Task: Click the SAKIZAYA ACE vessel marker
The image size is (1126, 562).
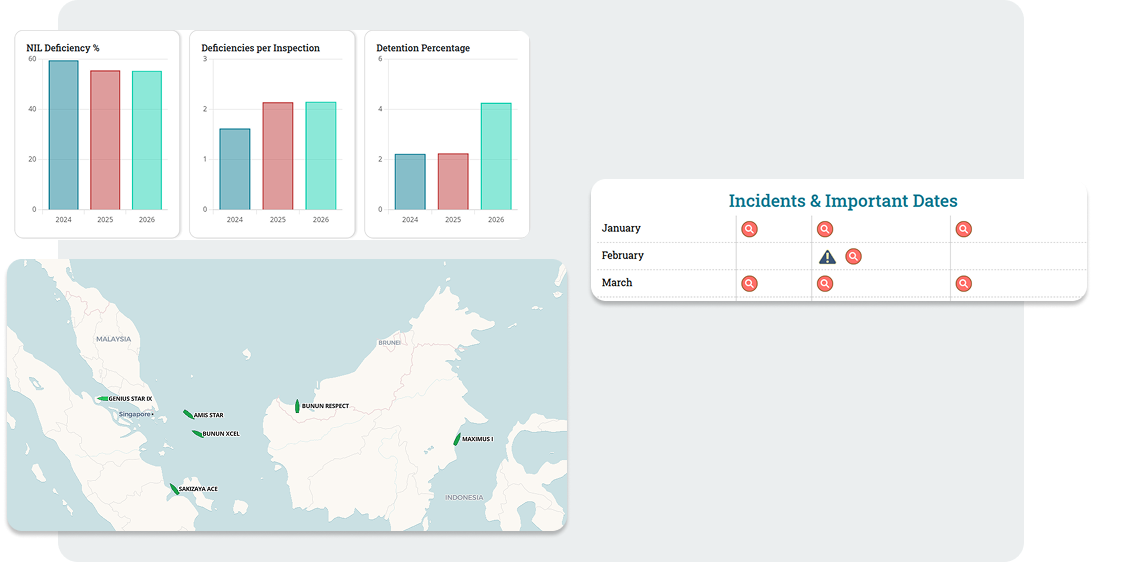Action: (174, 489)
